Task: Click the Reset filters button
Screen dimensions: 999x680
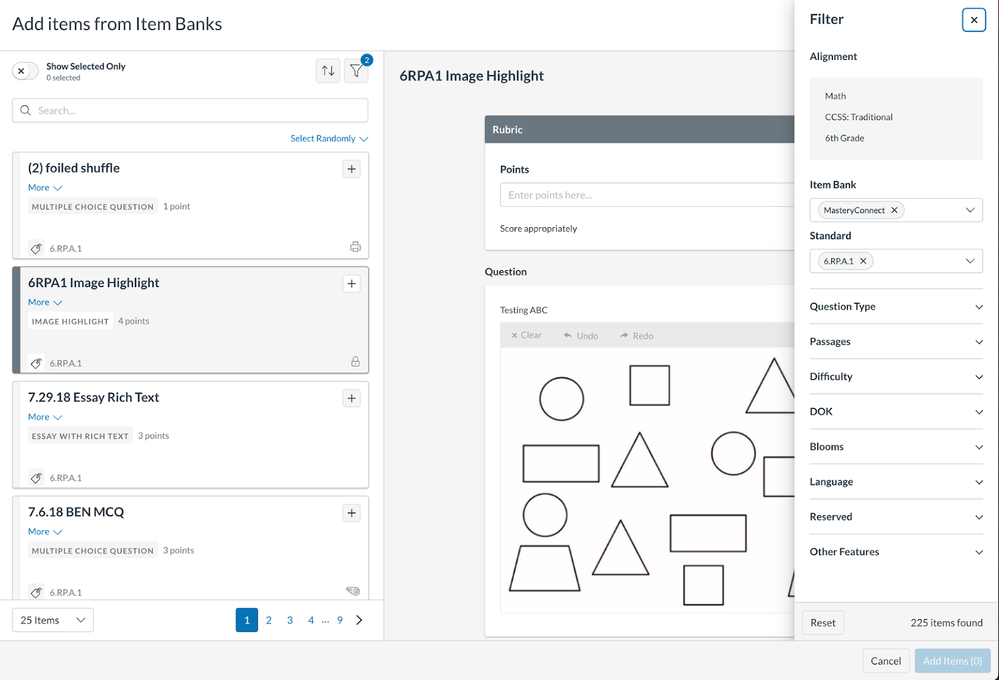Action: 823,623
